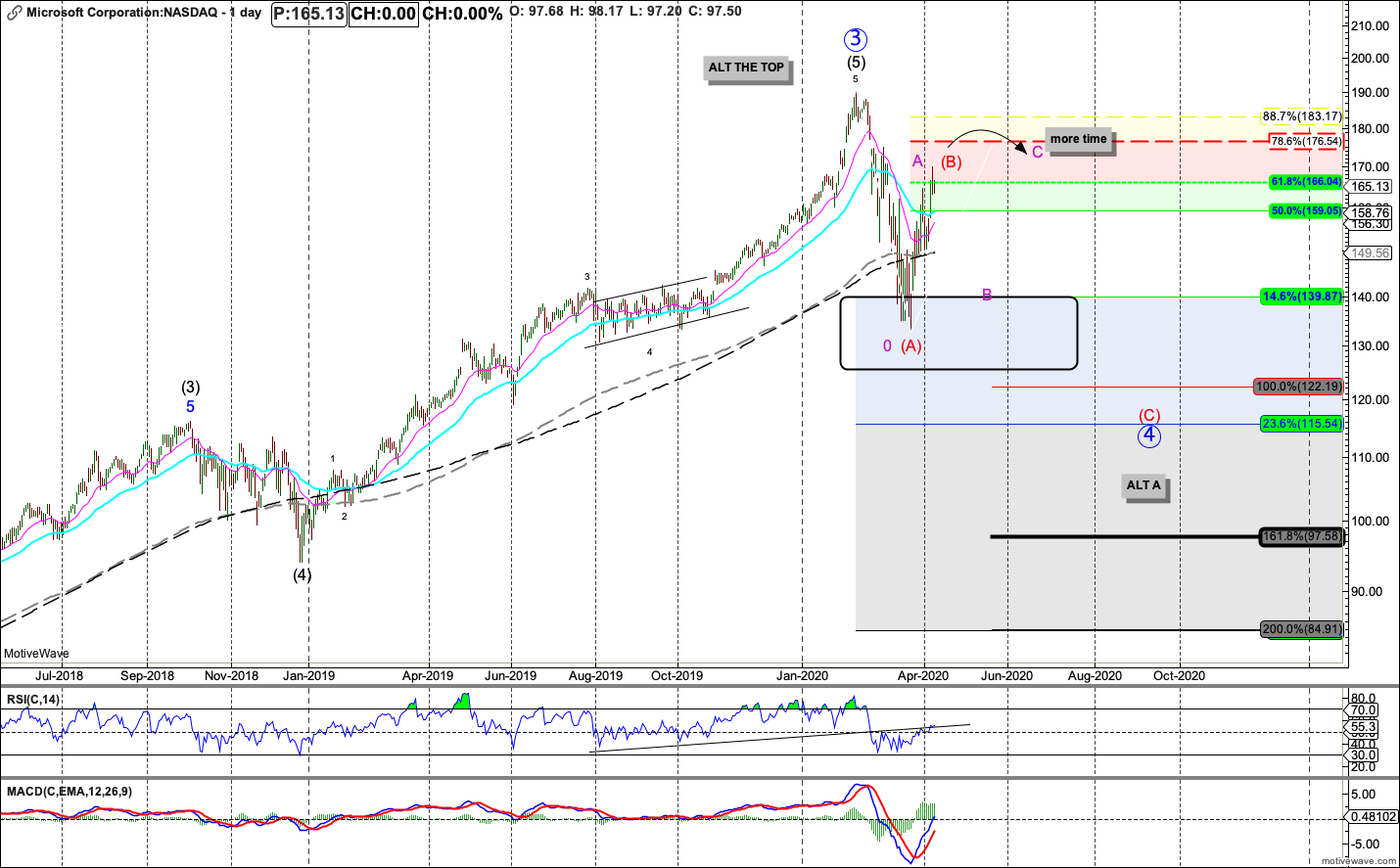
Task: Select the 'more time' note label
Action: (1078, 139)
